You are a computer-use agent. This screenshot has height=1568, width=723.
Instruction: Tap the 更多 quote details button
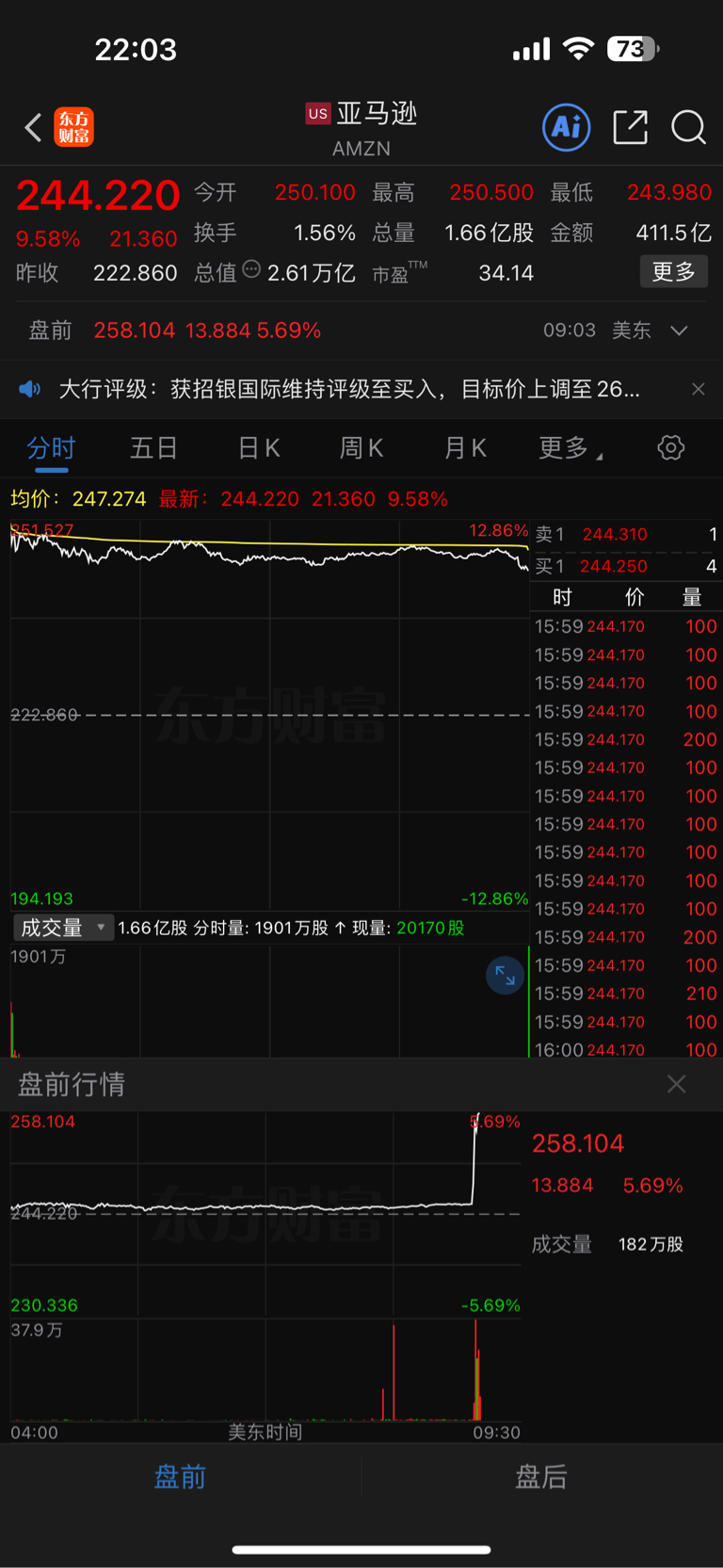[x=673, y=271]
